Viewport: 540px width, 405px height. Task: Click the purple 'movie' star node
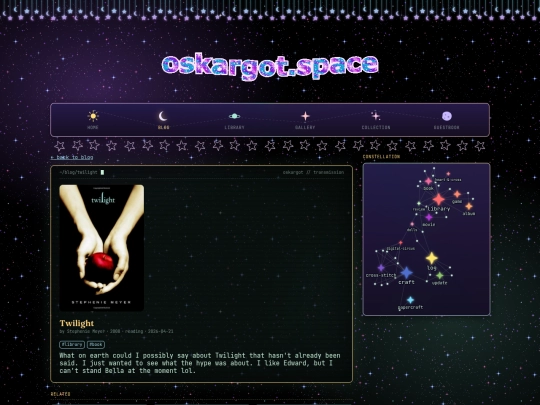pyautogui.click(x=429, y=217)
